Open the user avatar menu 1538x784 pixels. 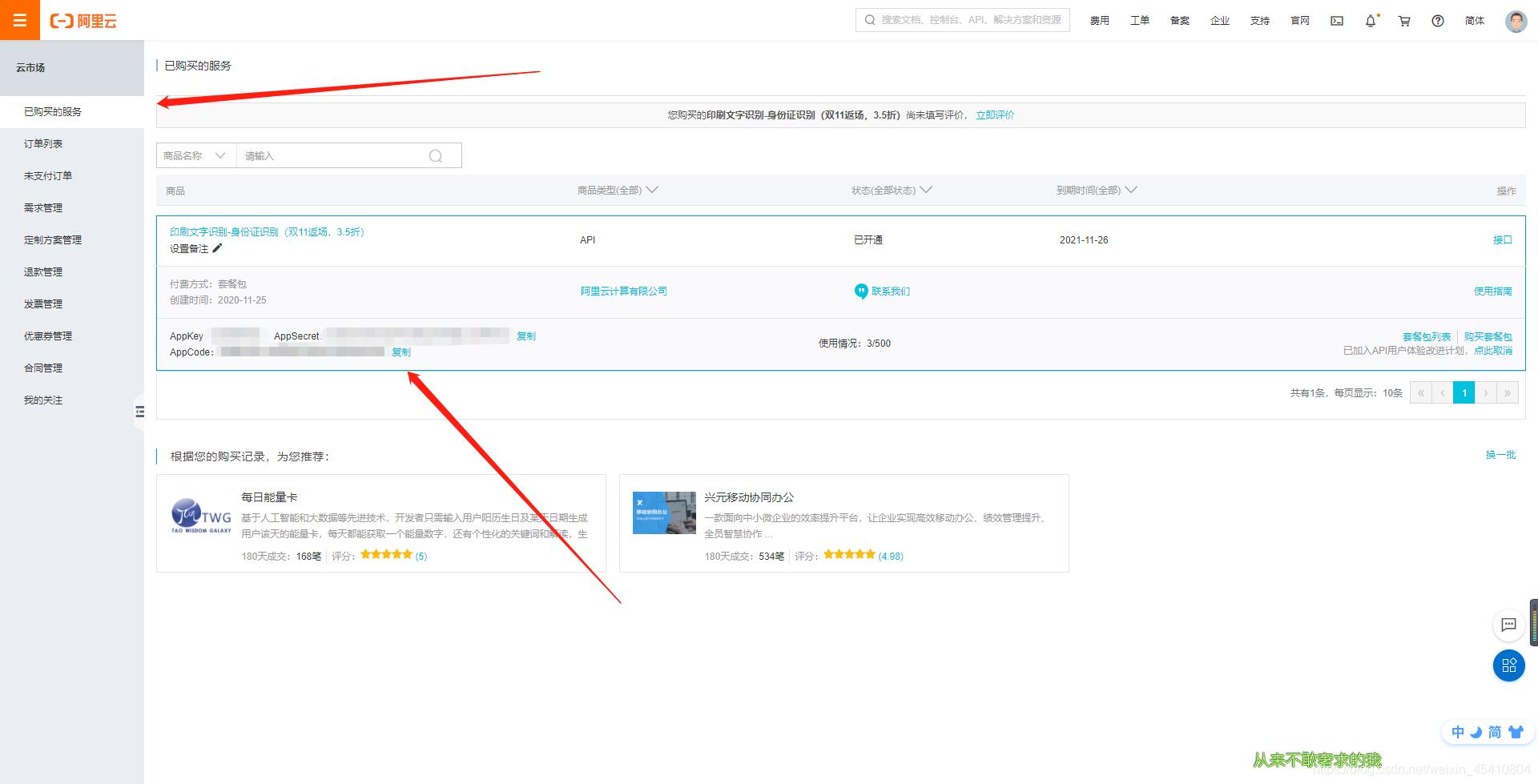coord(1516,21)
